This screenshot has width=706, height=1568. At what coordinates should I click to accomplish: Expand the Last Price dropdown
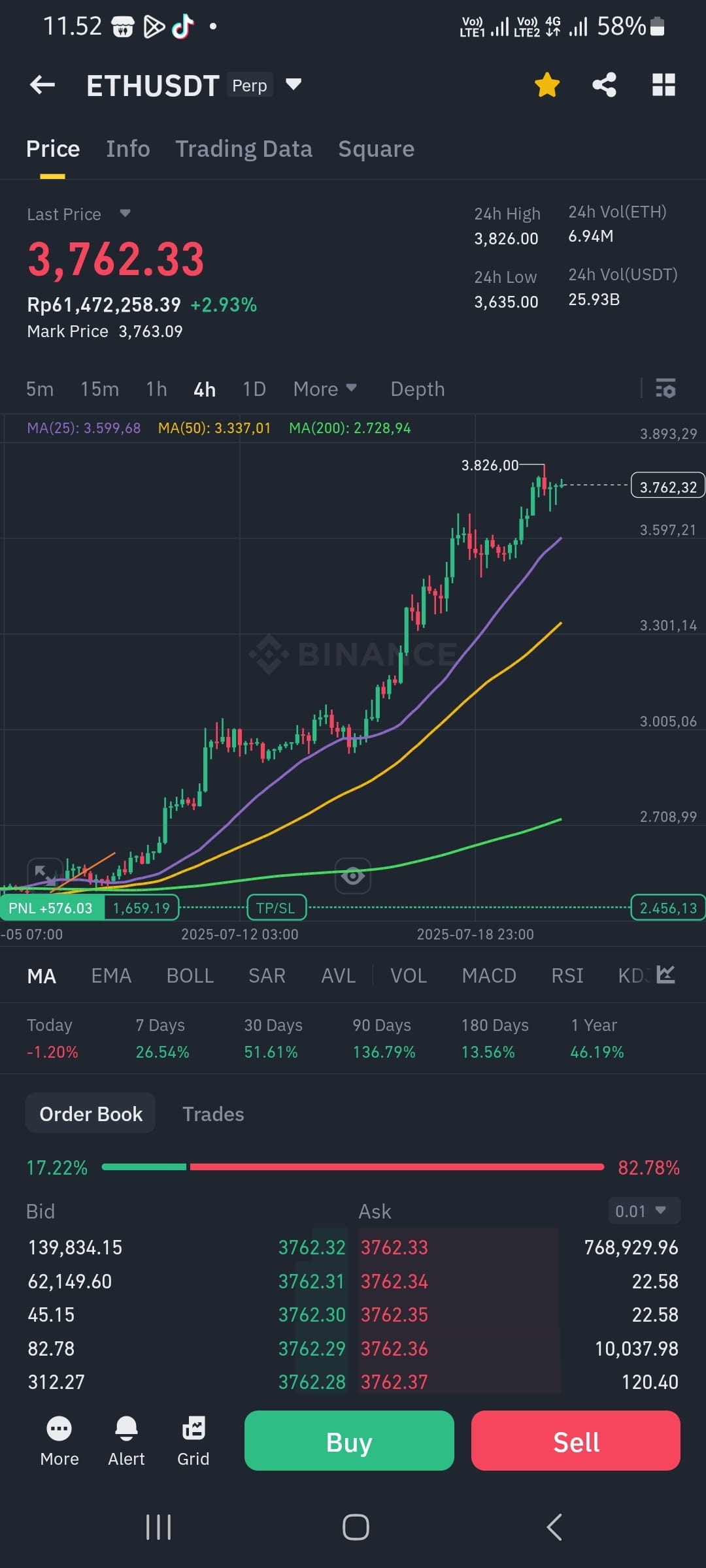[125, 214]
